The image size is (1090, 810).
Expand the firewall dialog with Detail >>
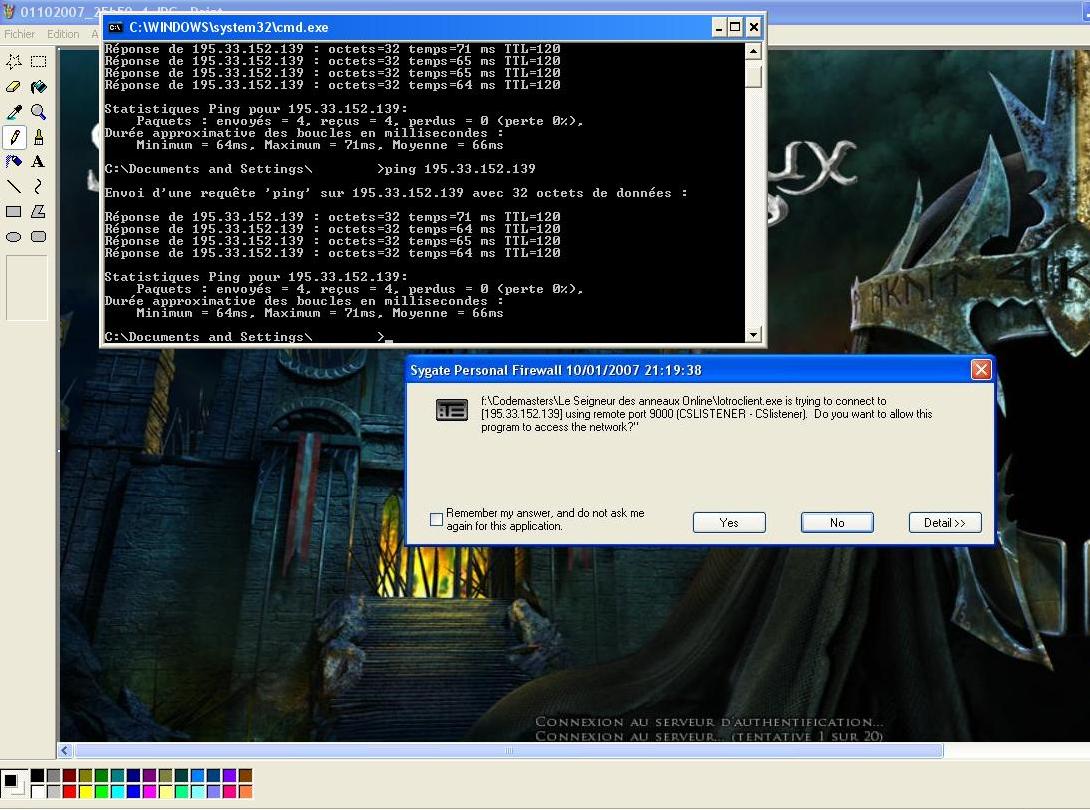click(x=945, y=523)
